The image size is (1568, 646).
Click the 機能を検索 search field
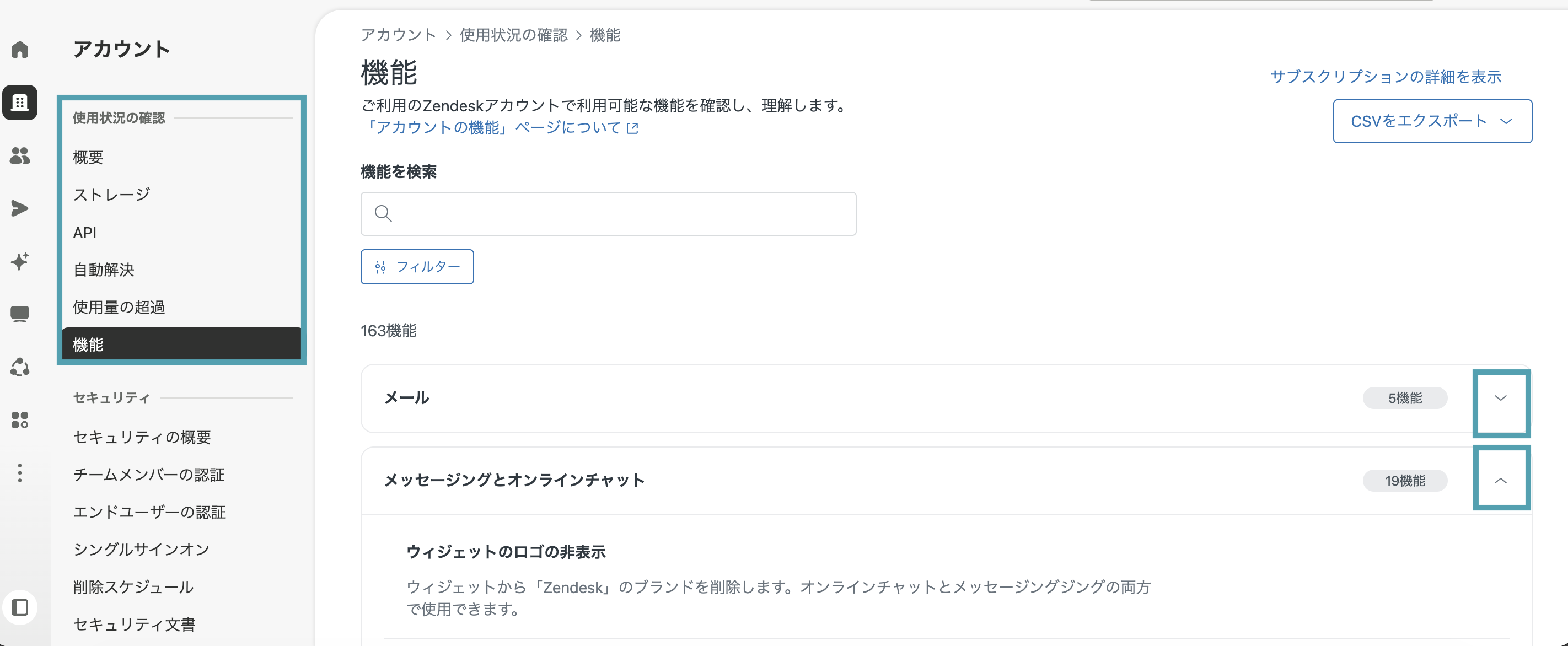608,213
